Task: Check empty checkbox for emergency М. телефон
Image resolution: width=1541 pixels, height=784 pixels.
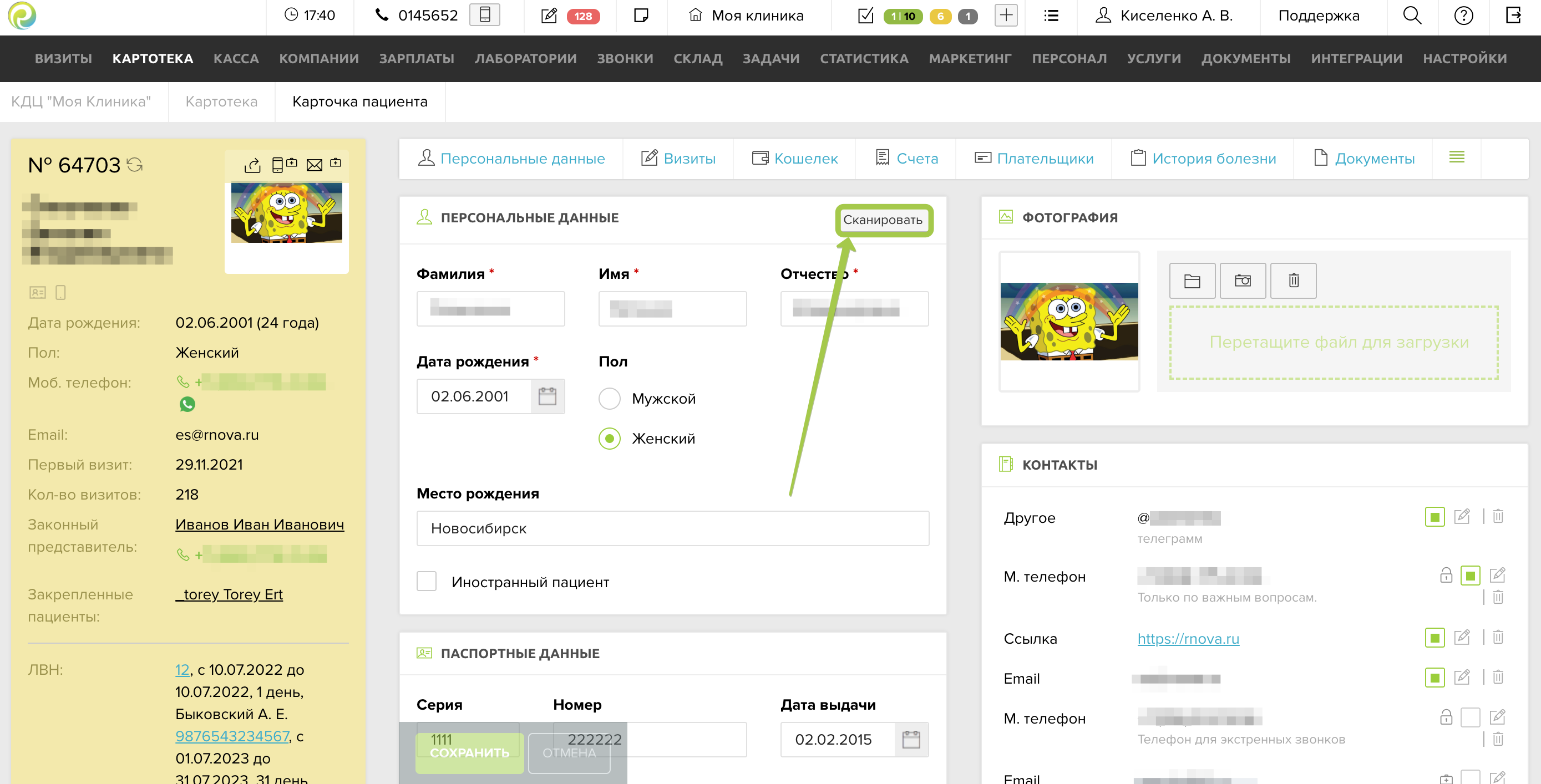Action: [x=1471, y=717]
